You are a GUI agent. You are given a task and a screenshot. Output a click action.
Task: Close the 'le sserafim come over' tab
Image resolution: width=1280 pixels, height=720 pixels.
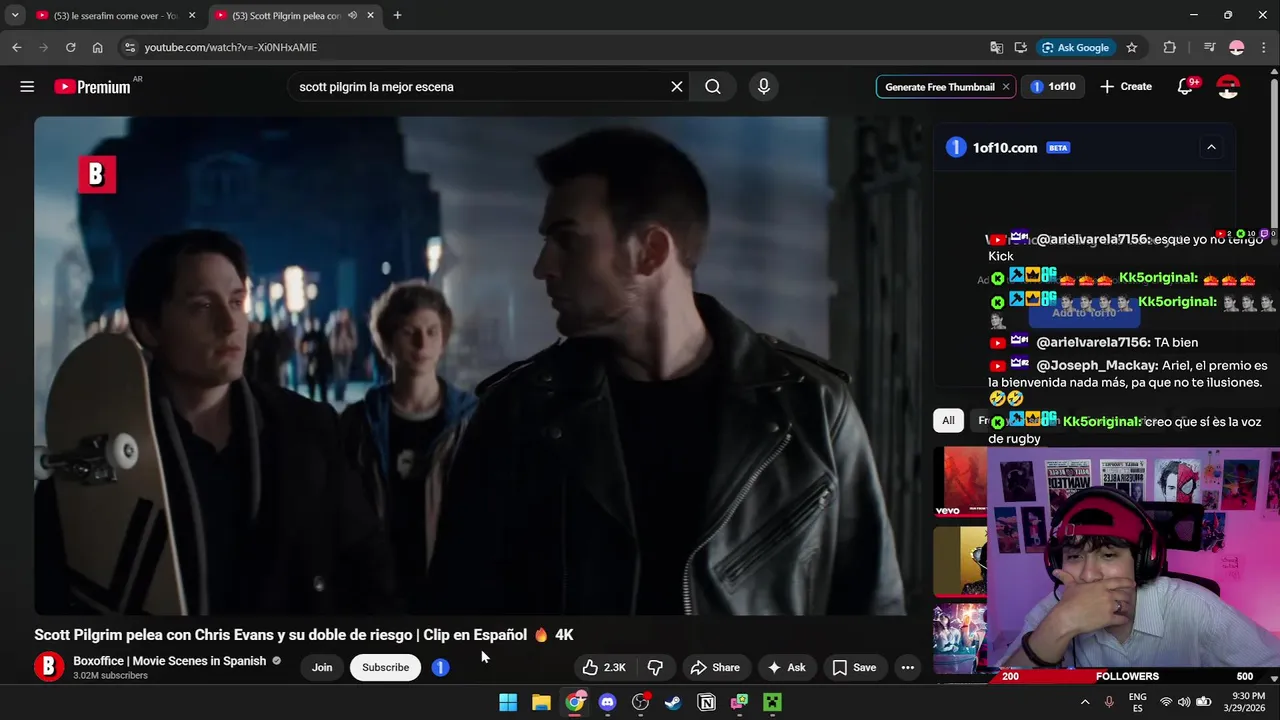pyautogui.click(x=192, y=15)
